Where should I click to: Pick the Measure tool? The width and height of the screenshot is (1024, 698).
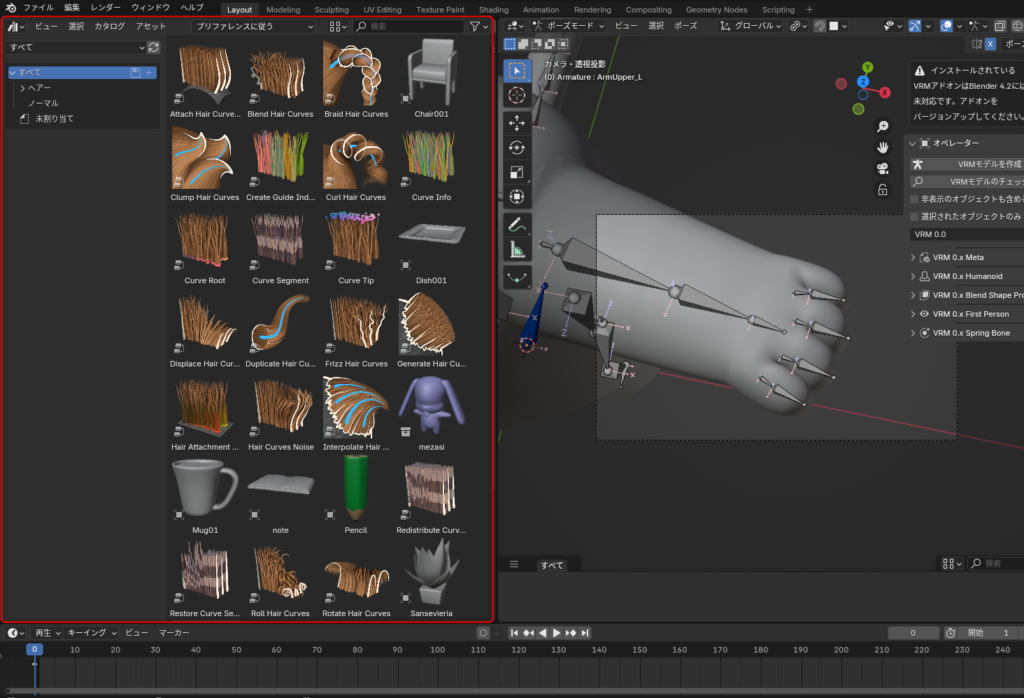pos(517,250)
